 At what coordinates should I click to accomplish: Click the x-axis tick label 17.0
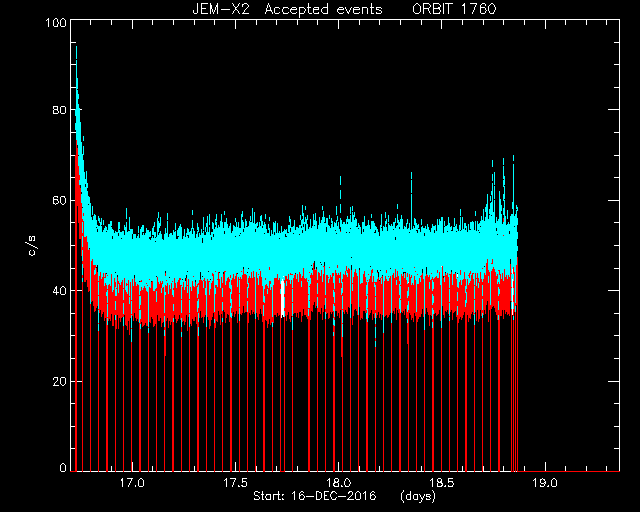click(132, 483)
